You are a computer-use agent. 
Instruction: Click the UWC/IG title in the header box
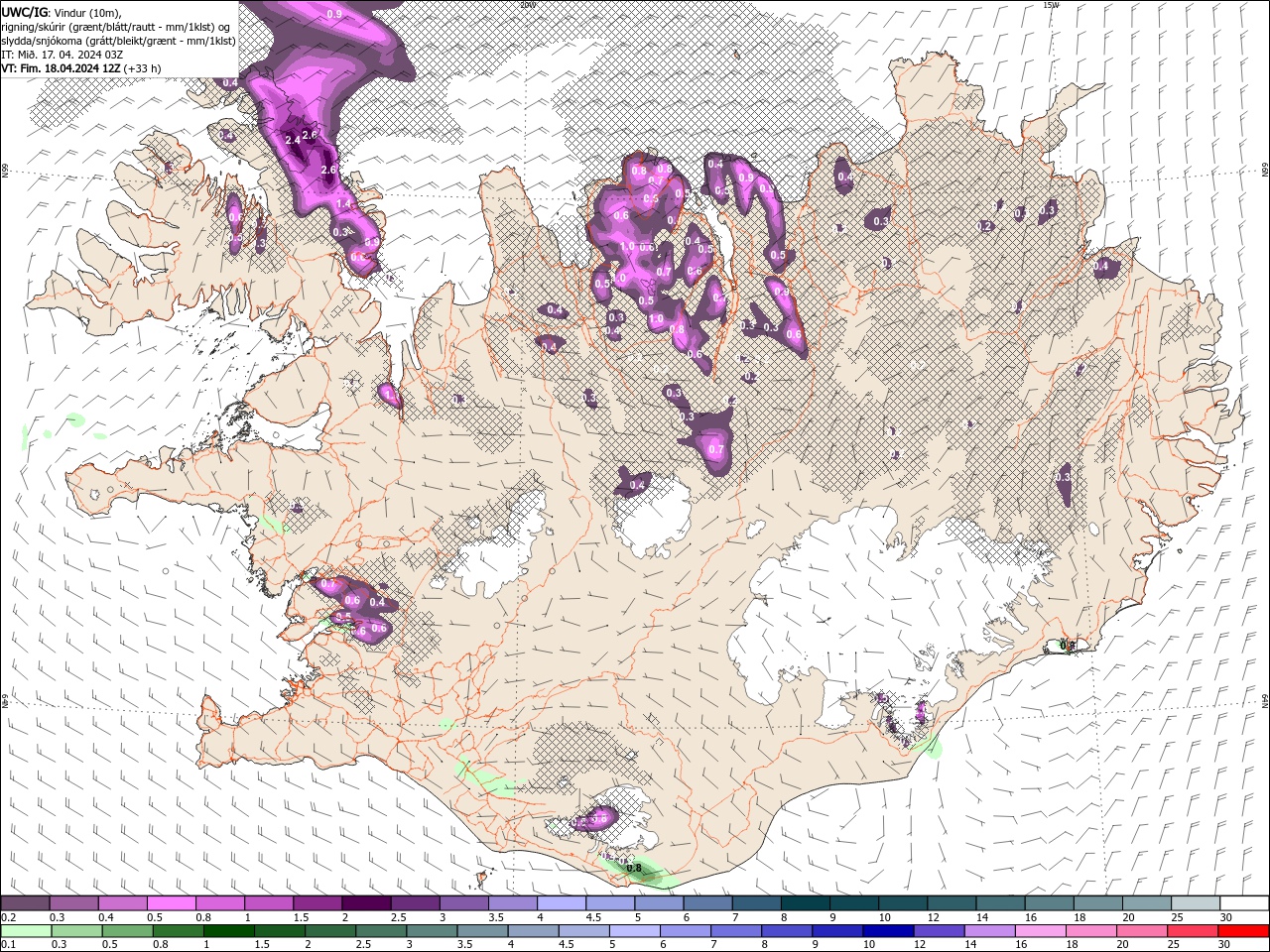click(23, 12)
